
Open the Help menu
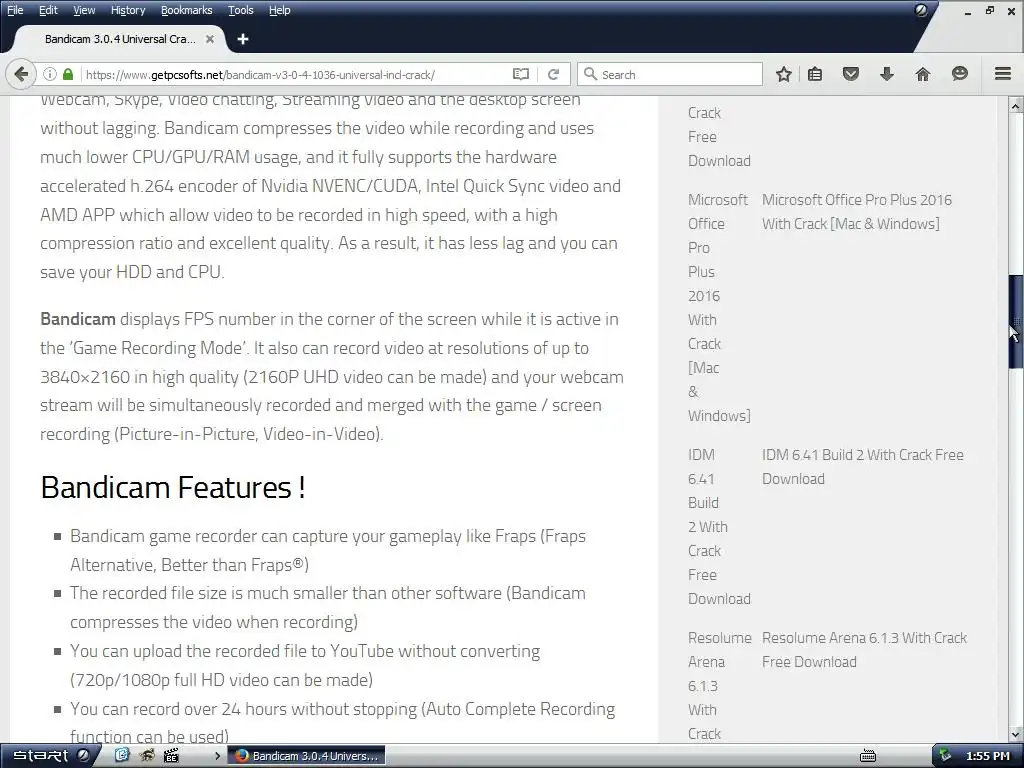click(x=280, y=10)
